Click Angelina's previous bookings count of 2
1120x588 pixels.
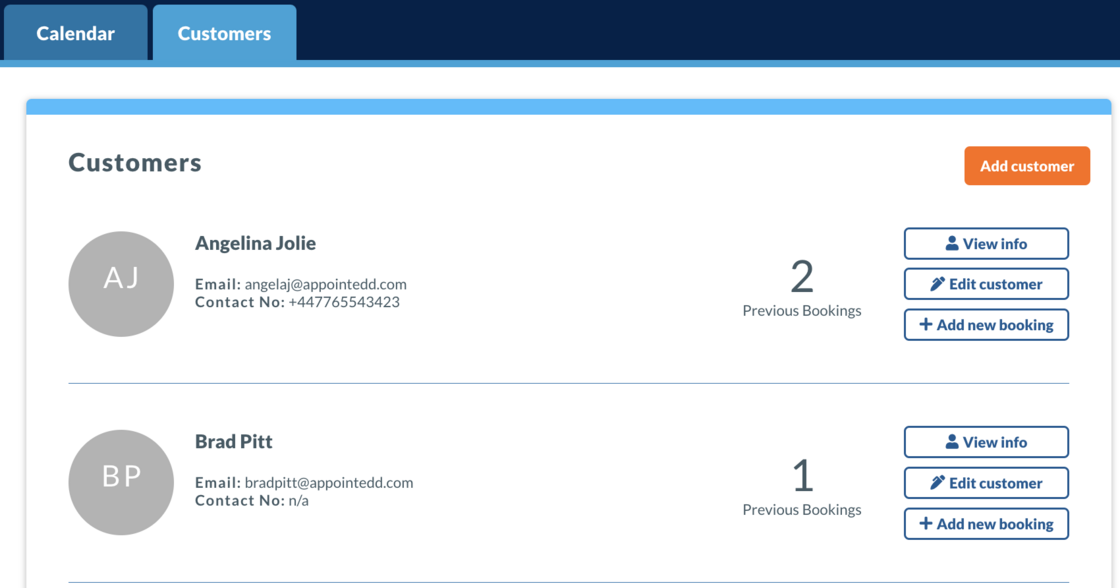click(802, 277)
